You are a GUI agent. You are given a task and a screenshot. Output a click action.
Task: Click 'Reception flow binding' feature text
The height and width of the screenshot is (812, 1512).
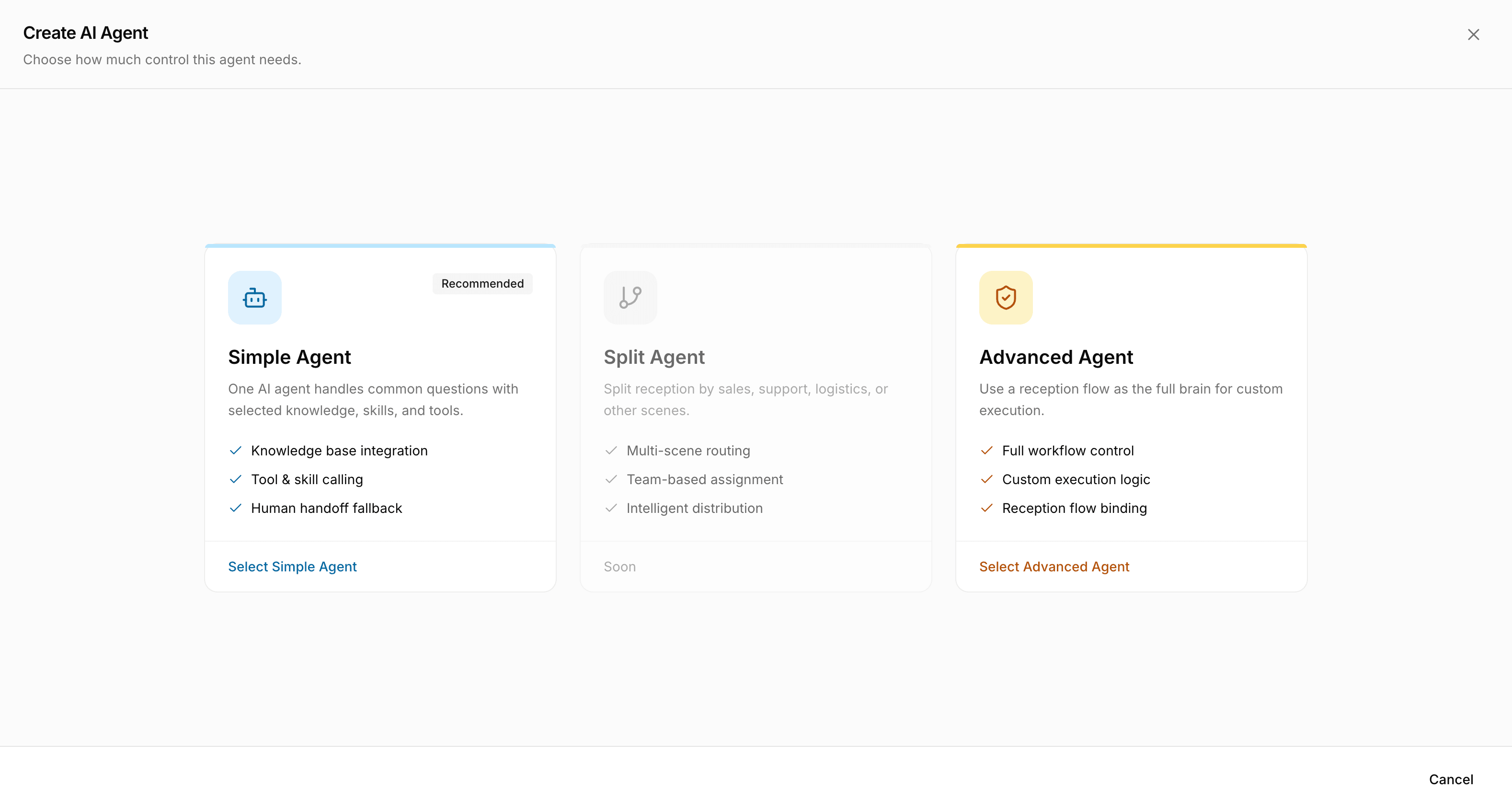(1075, 508)
